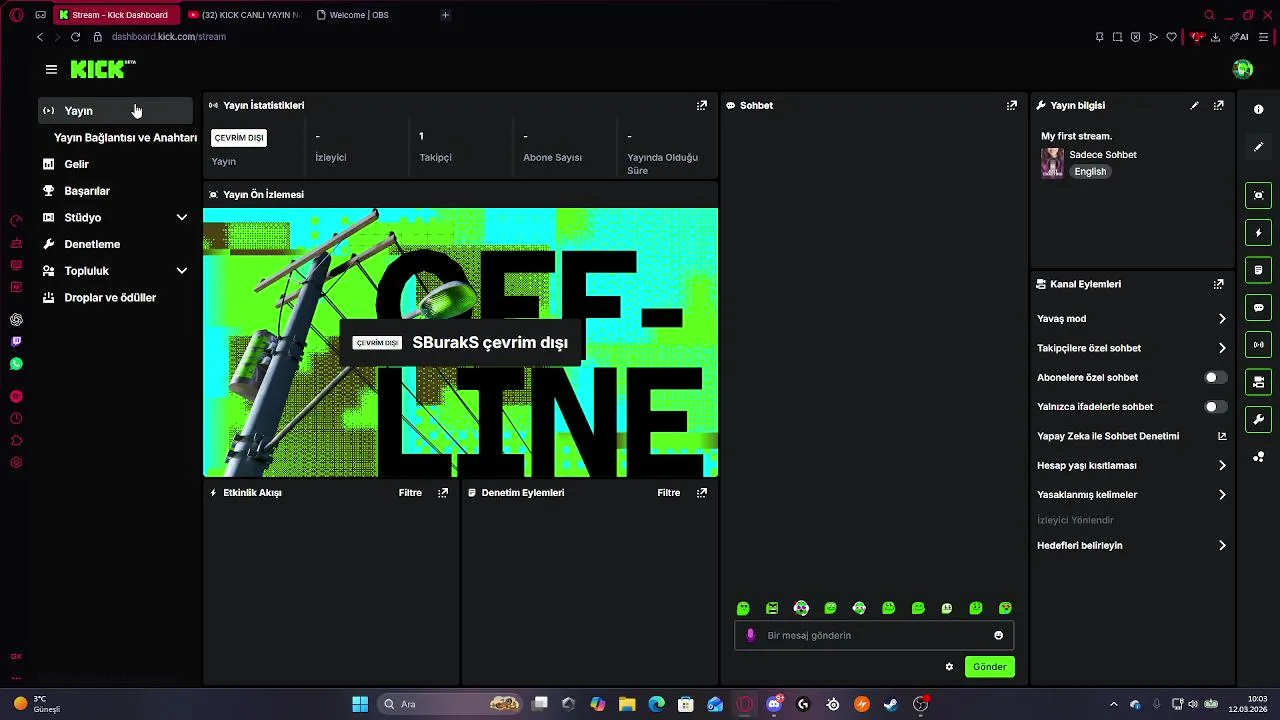Open a new browser tab
This screenshot has width=1280, height=720.
coord(445,15)
